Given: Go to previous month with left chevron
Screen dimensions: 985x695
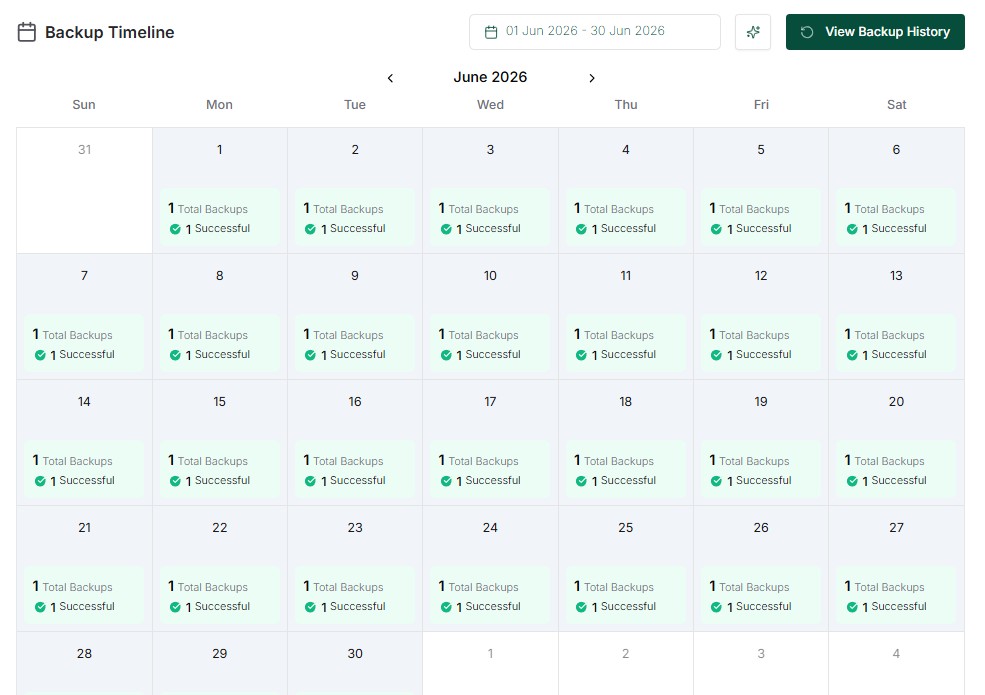Looking at the screenshot, I should [x=390, y=78].
